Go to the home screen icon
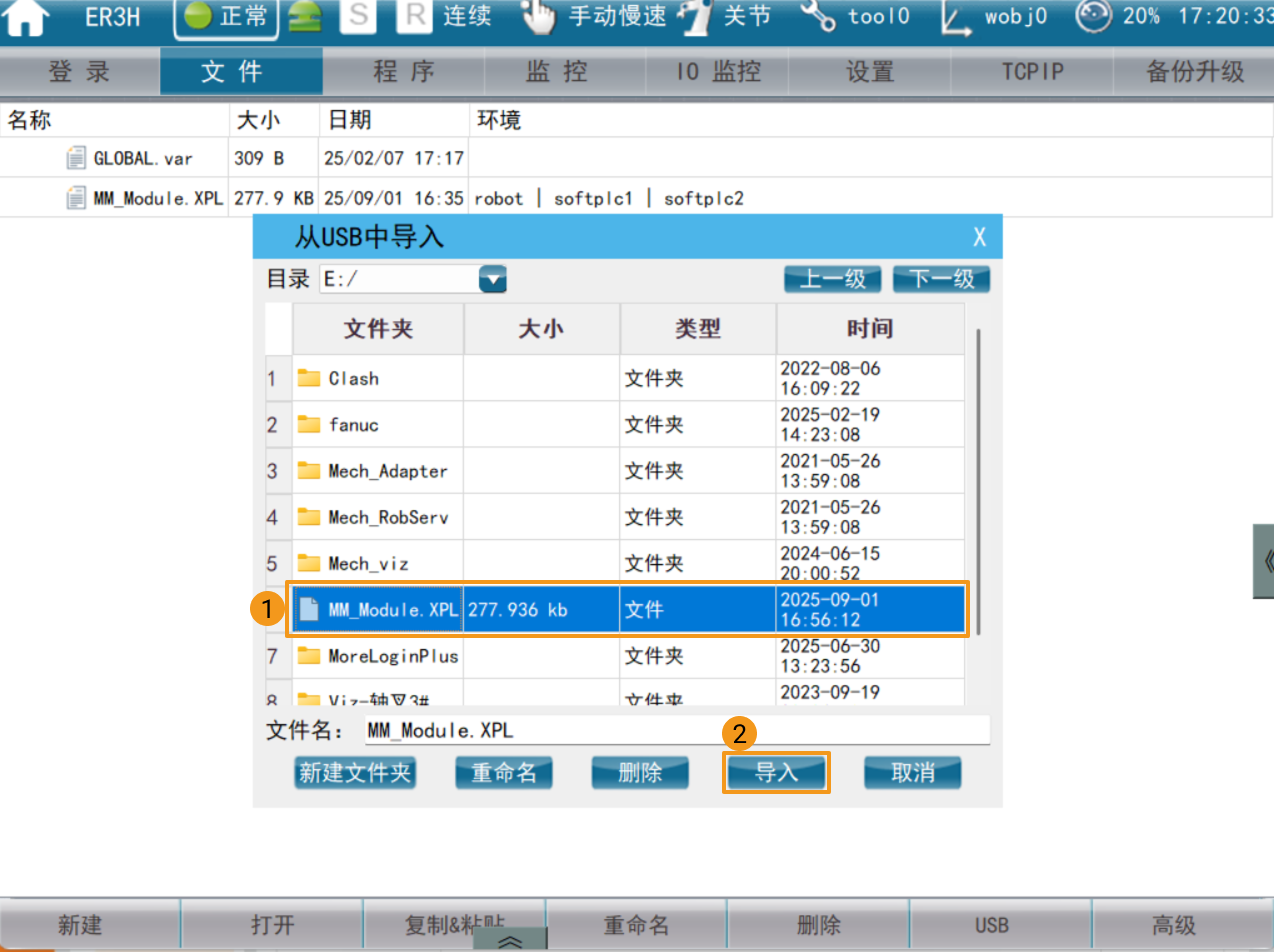Screen dimensions: 1274x952 point(27,18)
